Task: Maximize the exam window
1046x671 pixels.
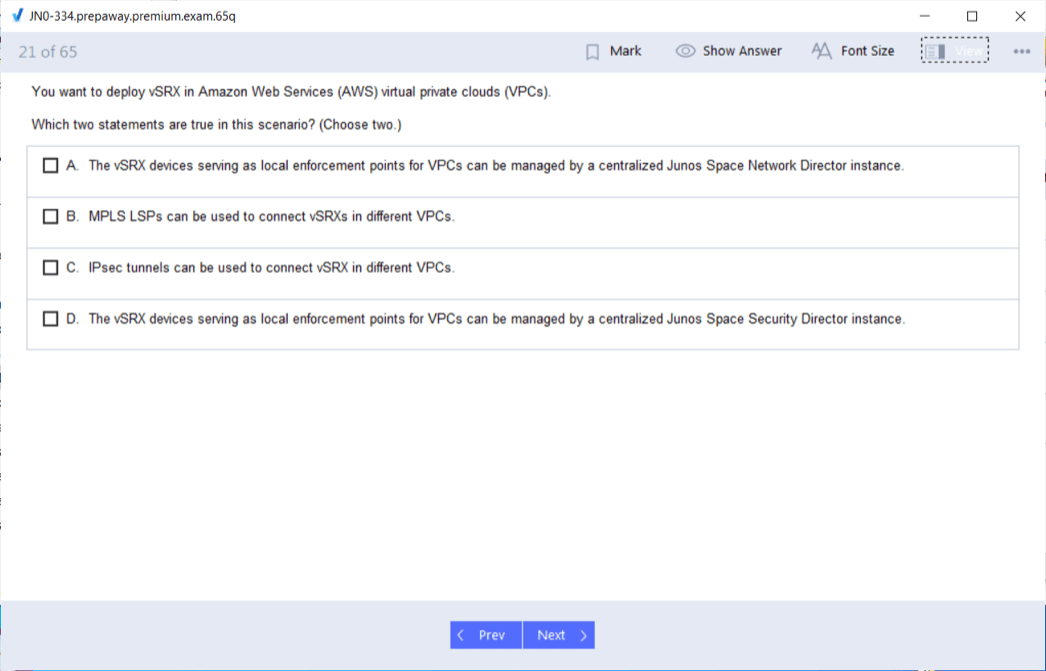Action: click(x=972, y=16)
